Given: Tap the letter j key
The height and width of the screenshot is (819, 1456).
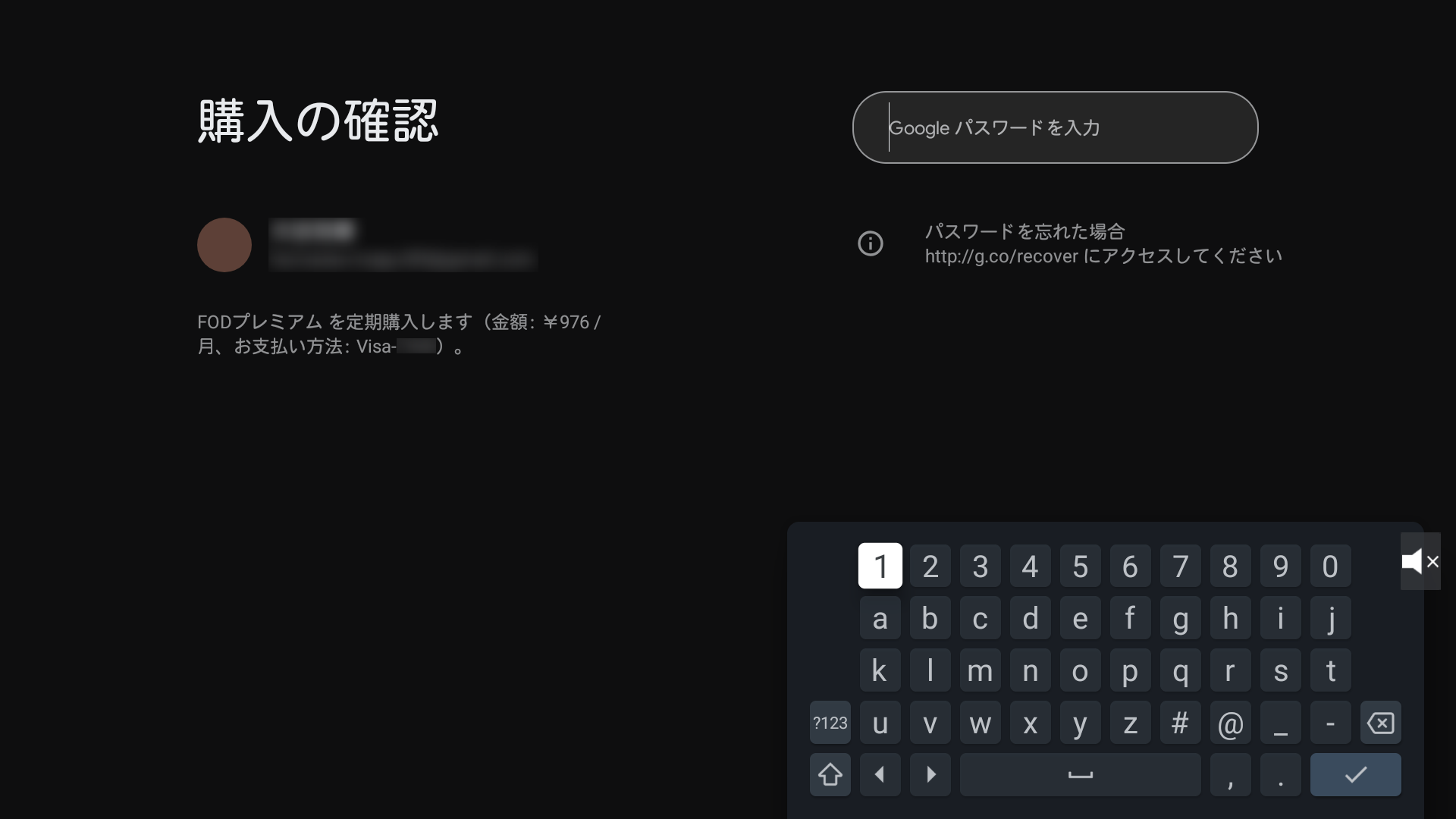Looking at the screenshot, I should click(x=1330, y=618).
